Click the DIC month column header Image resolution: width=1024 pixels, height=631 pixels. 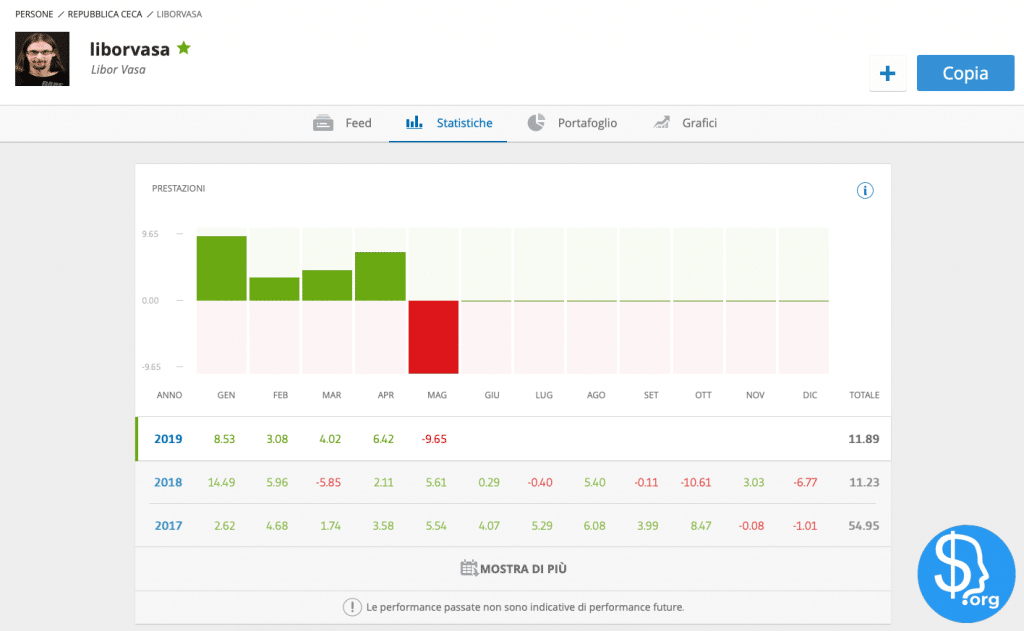pyautogui.click(x=810, y=395)
